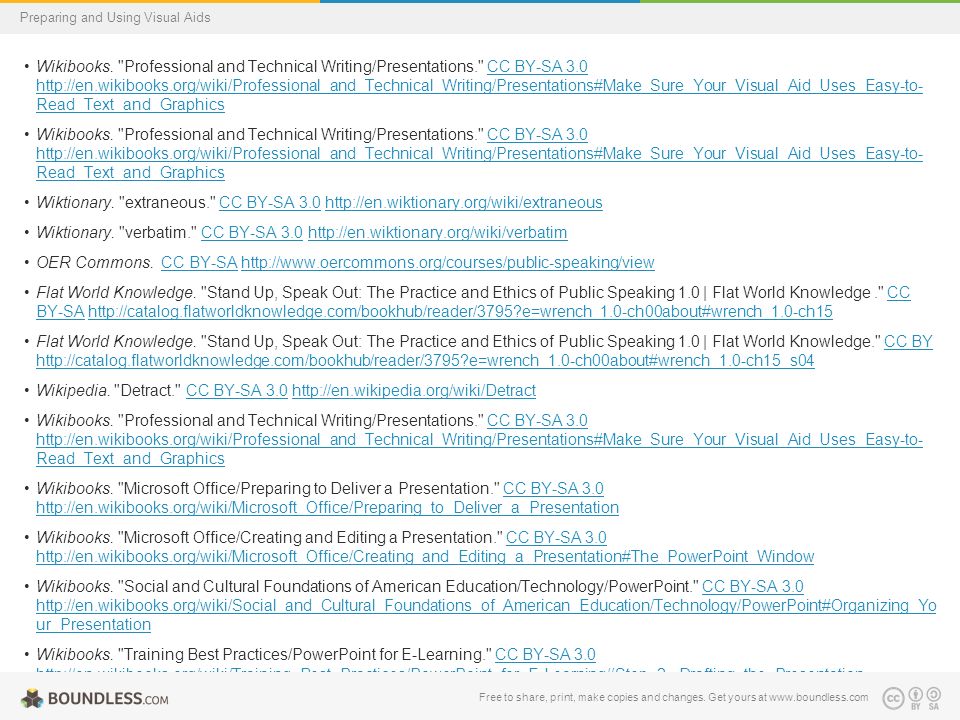The image size is (960, 720).
Task: Click the italic "Wikipedia." source name
Action: click(x=72, y=391)
